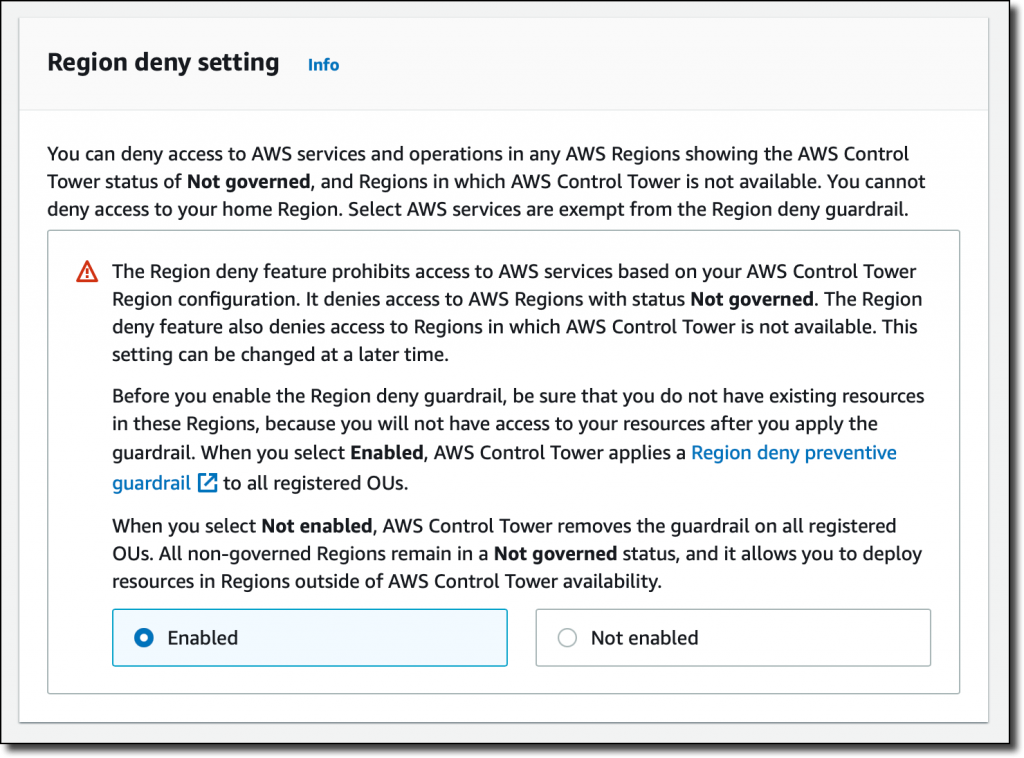
Task: Open the Info link beside the heading
Action: 323,65
